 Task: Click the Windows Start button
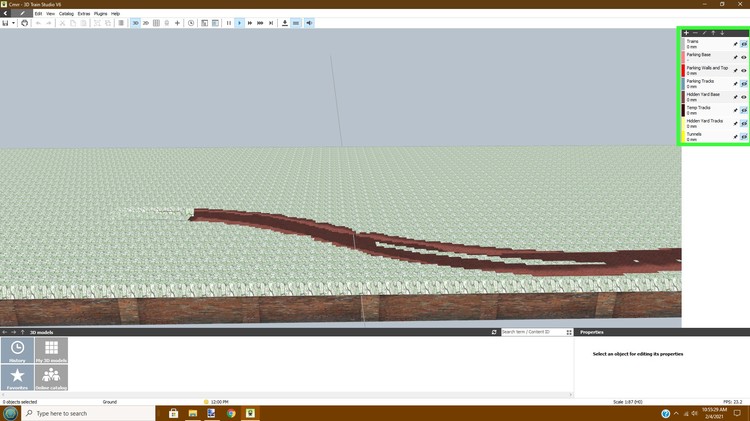click(x=10, y=413)
